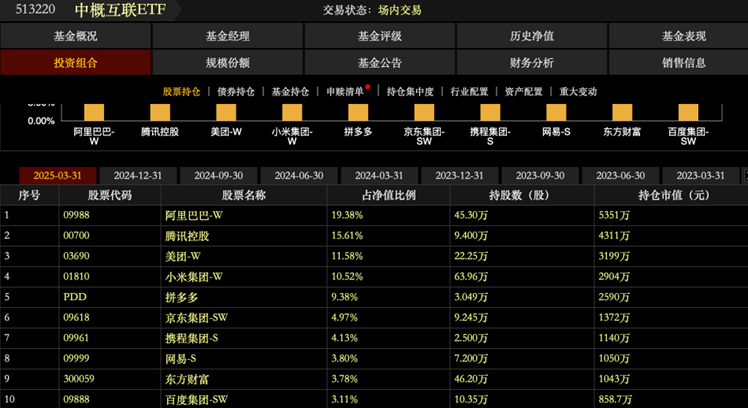
Task: Select the 2023-06-30 report date
Action: coord(620,176)
